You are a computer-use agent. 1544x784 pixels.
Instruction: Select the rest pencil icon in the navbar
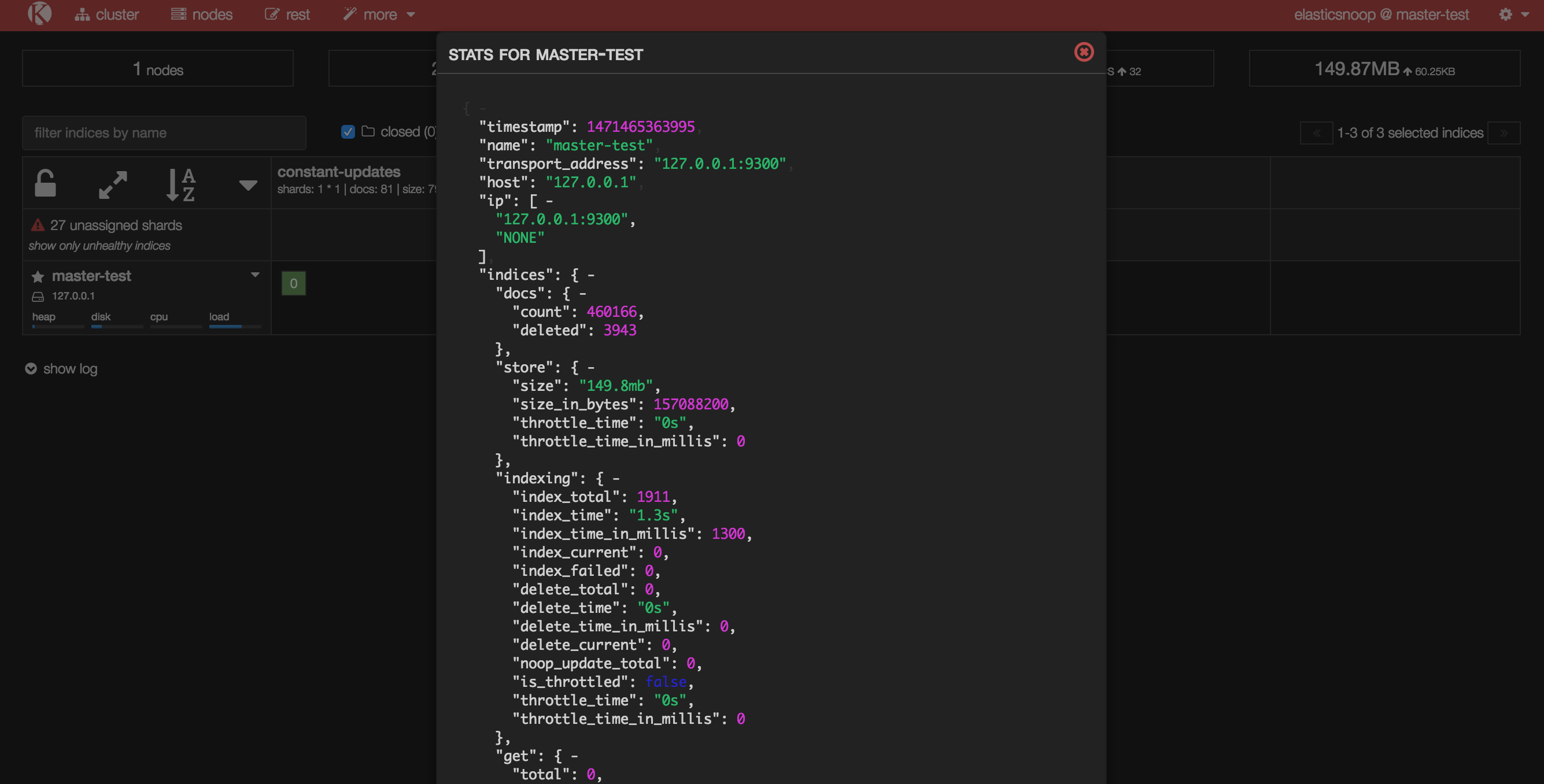tap(274, 13)
